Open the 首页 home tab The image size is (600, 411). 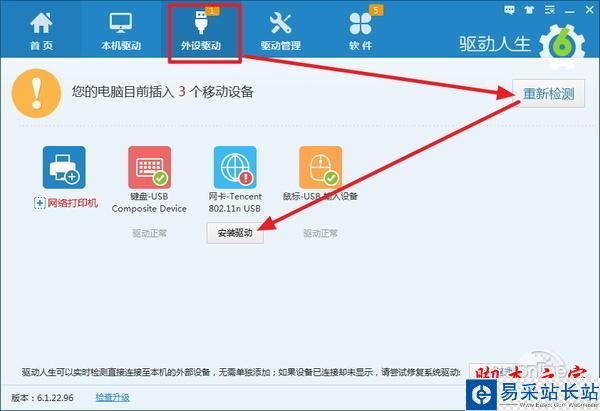[x=41, y=31]
